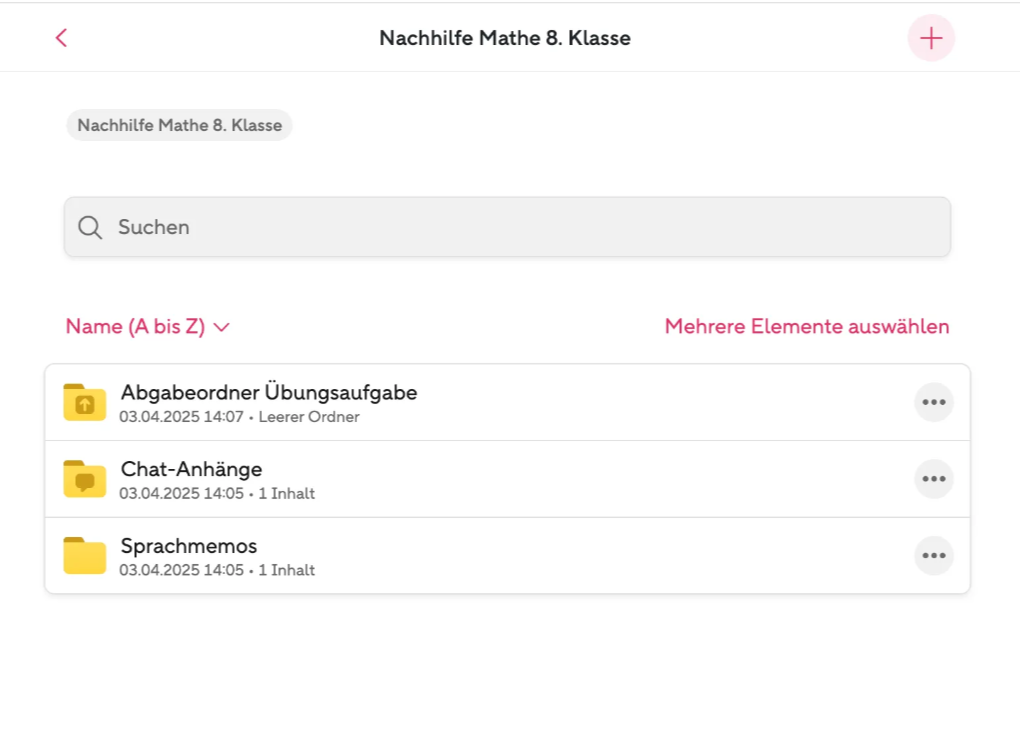
Task: Open options for Abgabeordner Übungsaufgabe
Action: (x=933, y=402)
